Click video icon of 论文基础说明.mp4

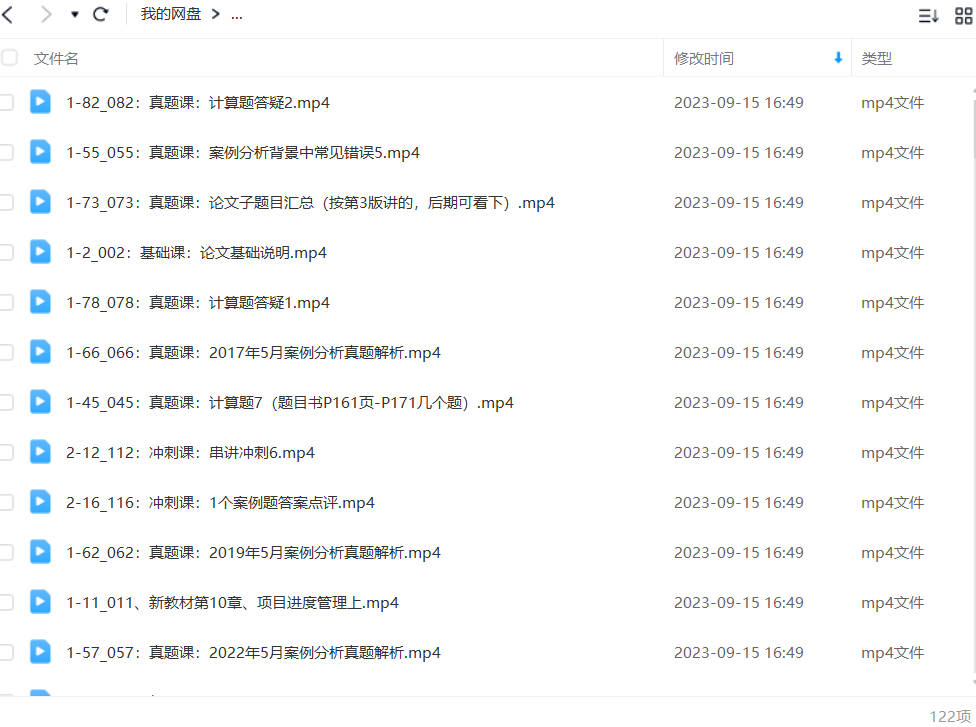point(40,251)
